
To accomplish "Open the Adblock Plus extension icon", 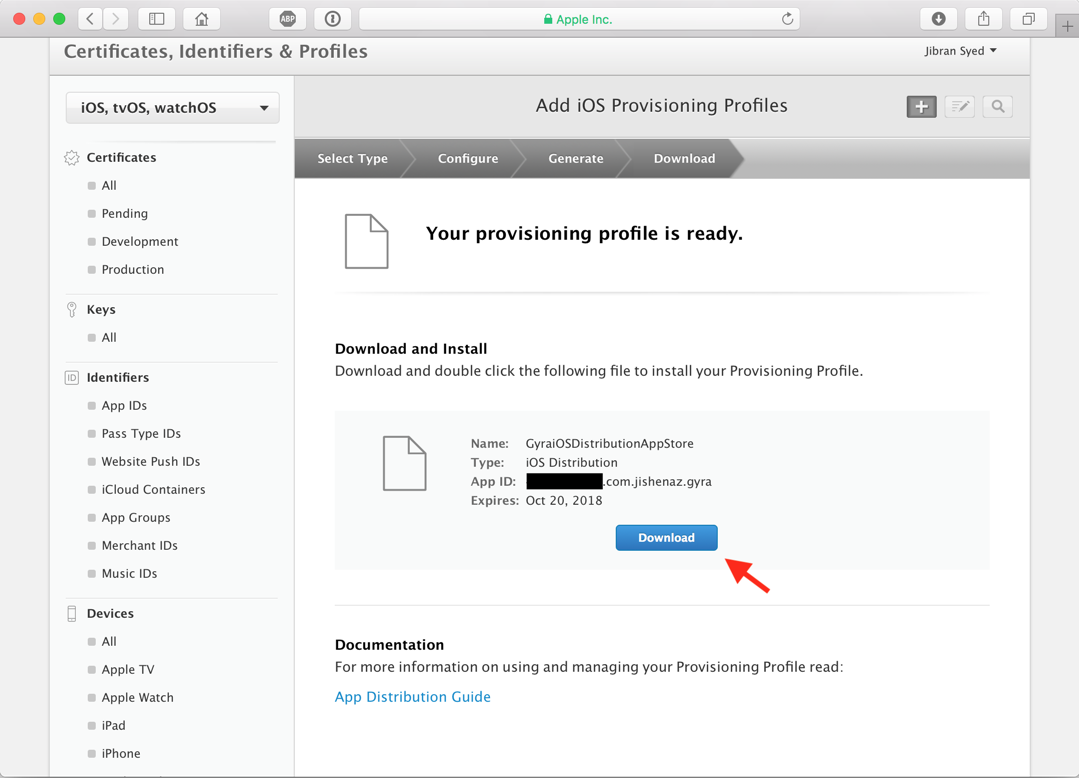I will [288, 19].
